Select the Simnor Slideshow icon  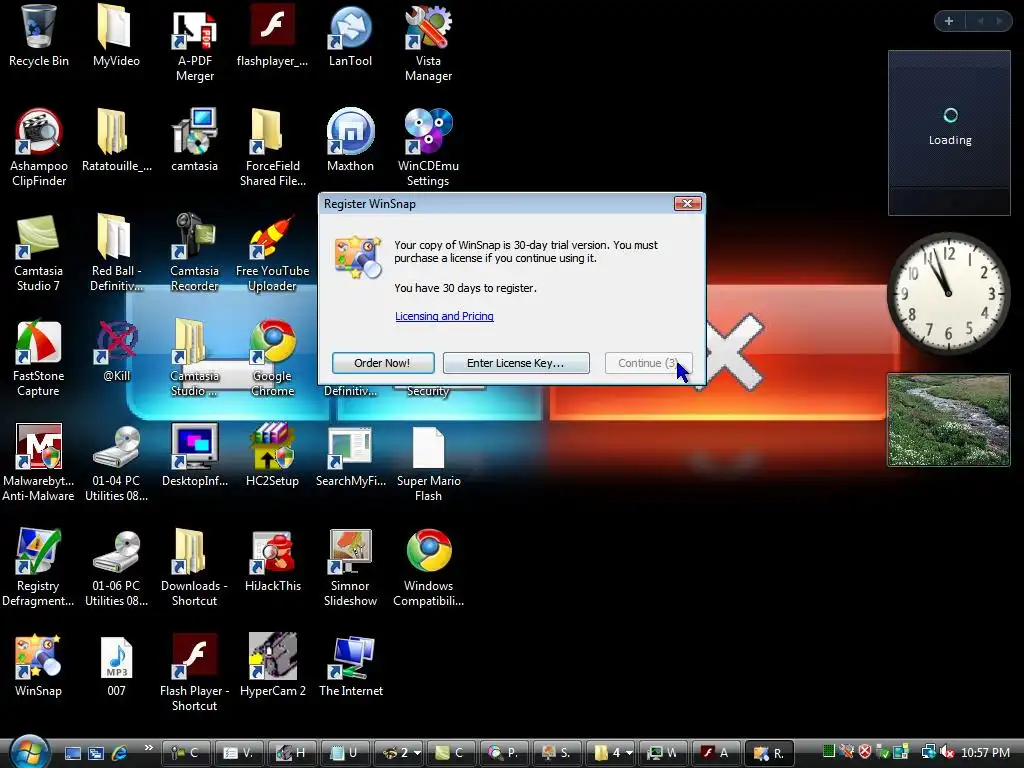point(350,552)
